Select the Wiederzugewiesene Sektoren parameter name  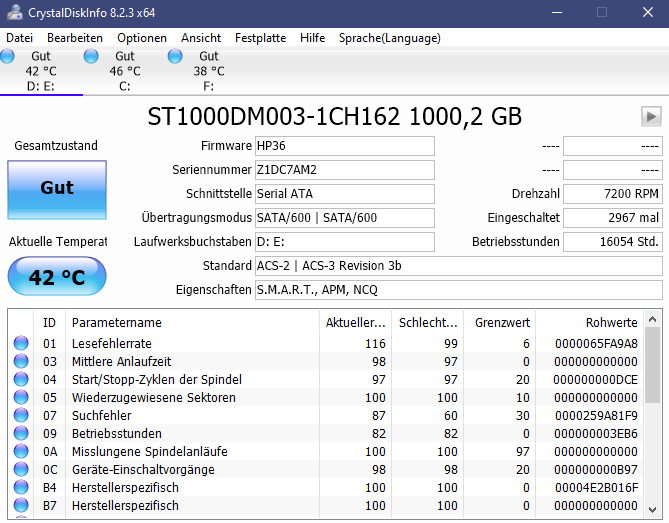coord(154,397)
